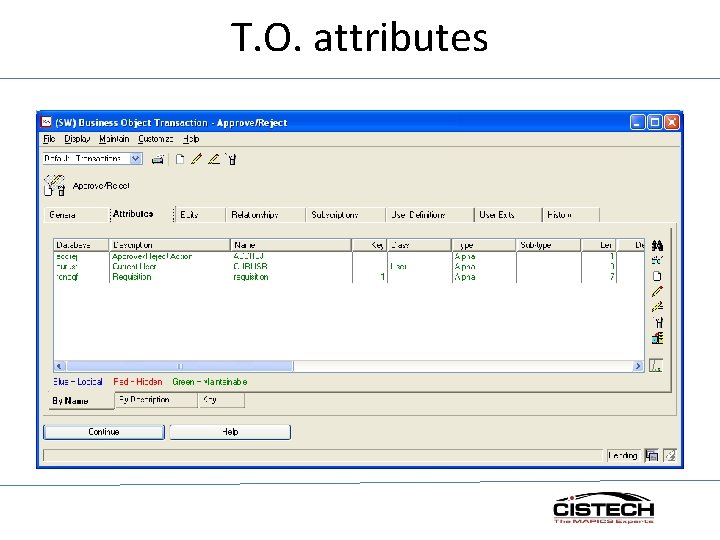This screenshot has height=540, width=720.
Task: Open the Maintain menu
Action: coord(114,139)
